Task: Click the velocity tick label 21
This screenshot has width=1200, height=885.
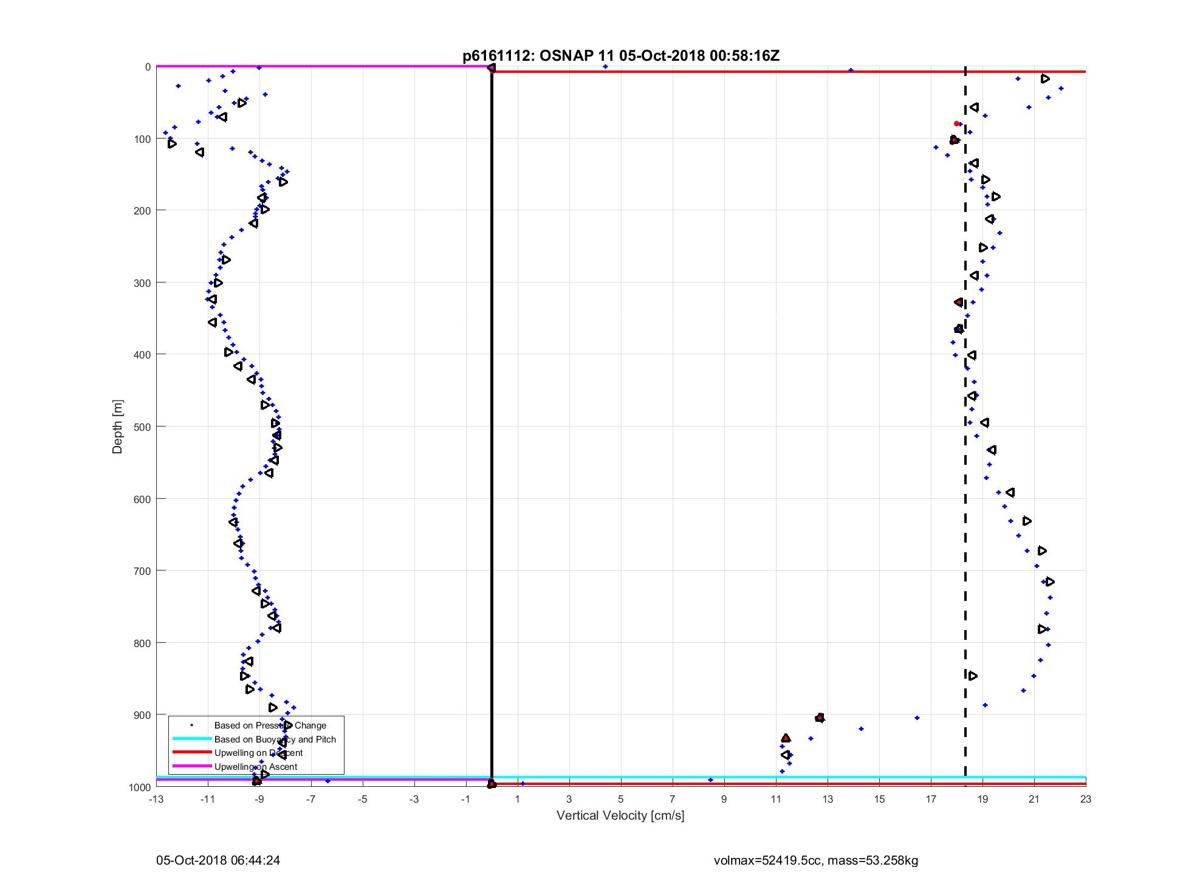Action: coord(1034,800)
